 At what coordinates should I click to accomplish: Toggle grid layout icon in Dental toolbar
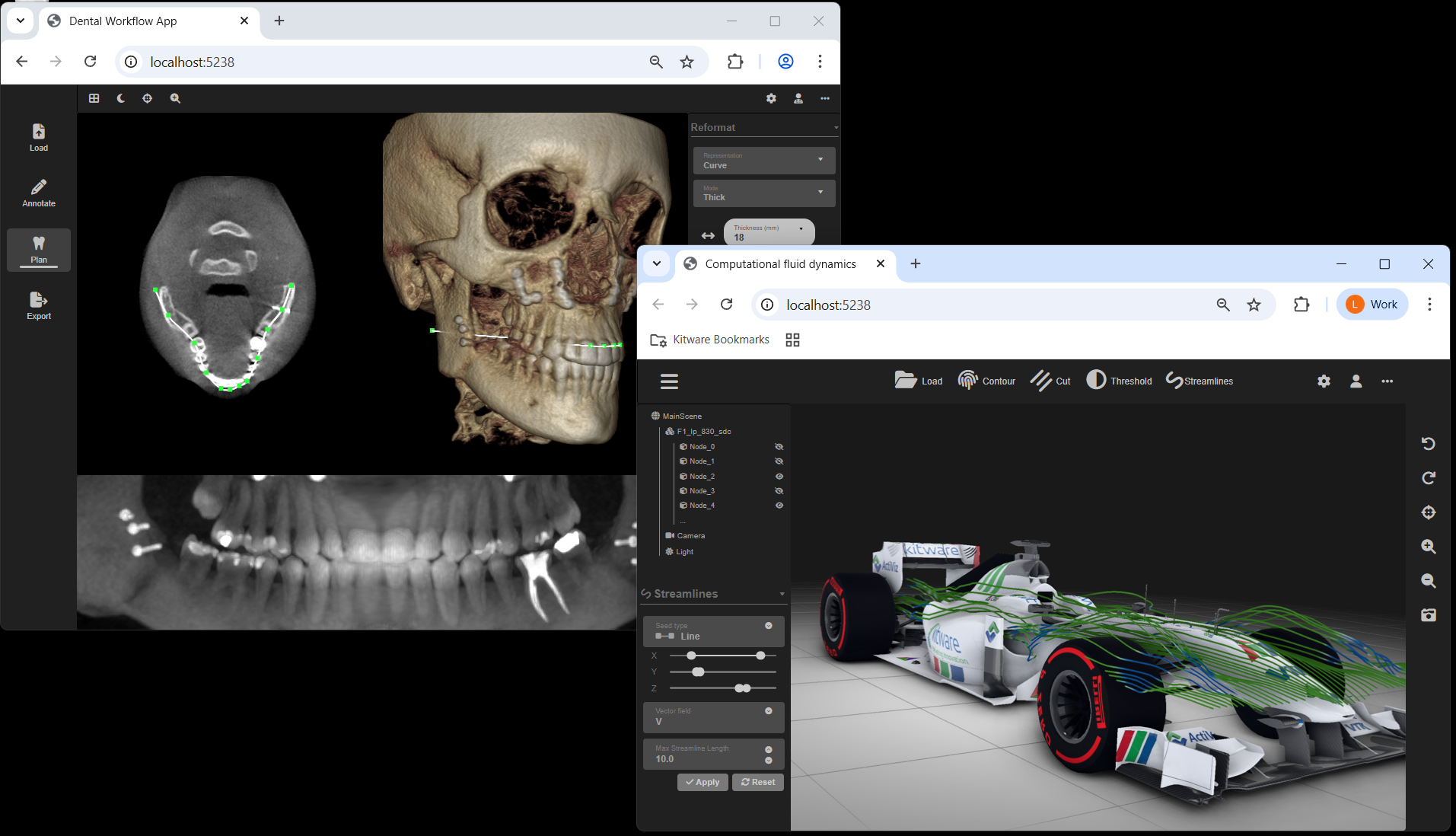pyautogui.click(x=94, y=98)
